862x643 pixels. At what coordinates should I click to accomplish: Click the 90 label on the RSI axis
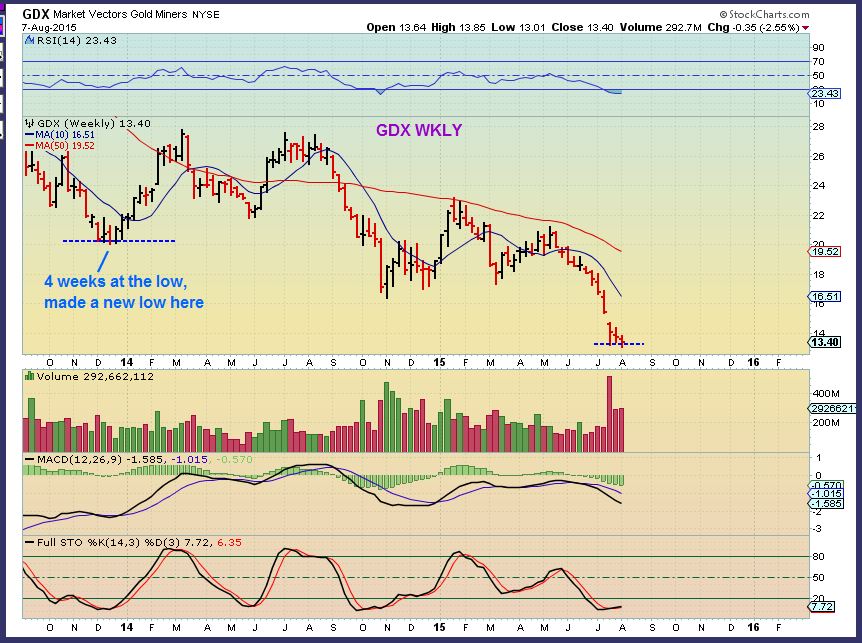click(x=819, y=48)
